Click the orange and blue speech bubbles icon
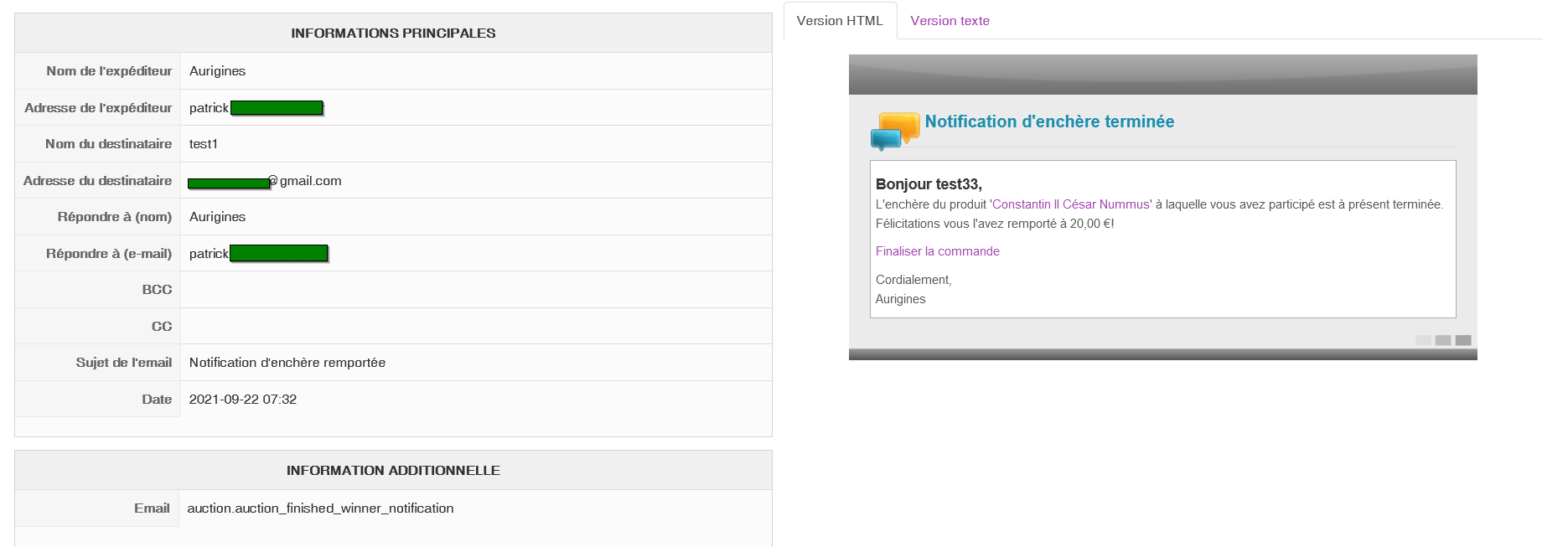 [x=895, y=131]
